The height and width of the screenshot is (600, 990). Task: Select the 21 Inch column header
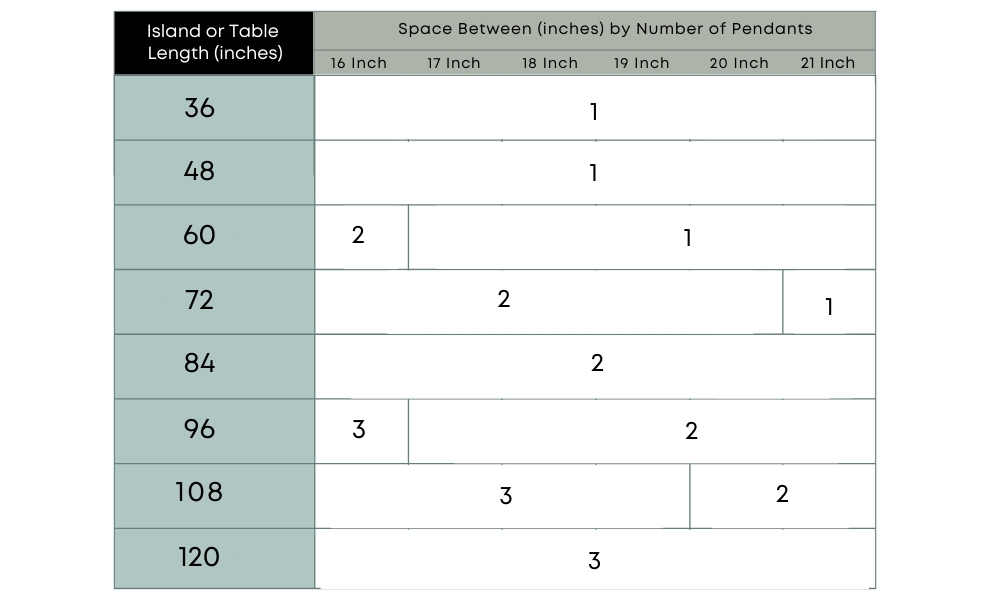[828, 63]
